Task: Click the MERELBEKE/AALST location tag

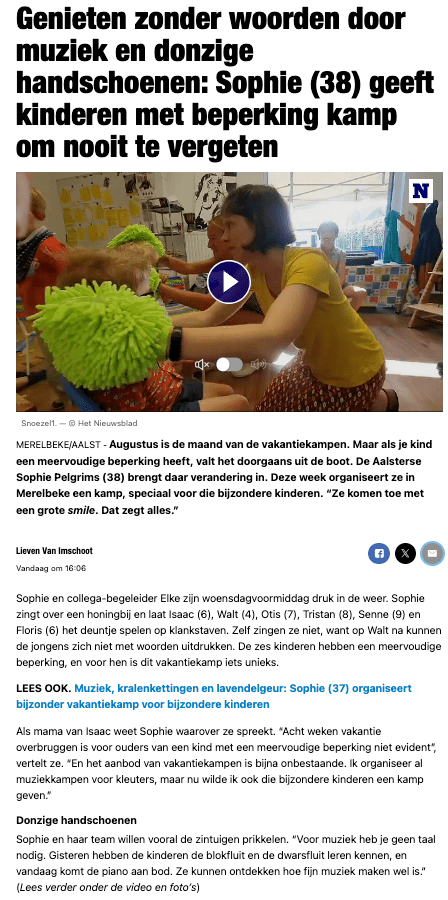Action: click(59, 445)
